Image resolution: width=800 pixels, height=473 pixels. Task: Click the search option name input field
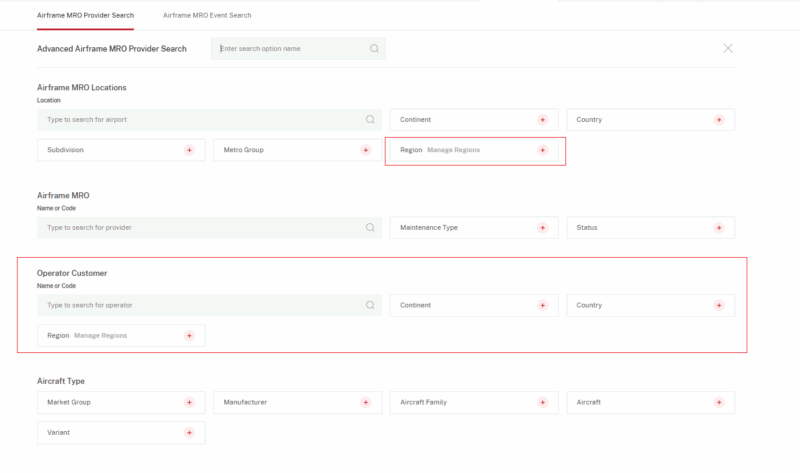[290, 48]
